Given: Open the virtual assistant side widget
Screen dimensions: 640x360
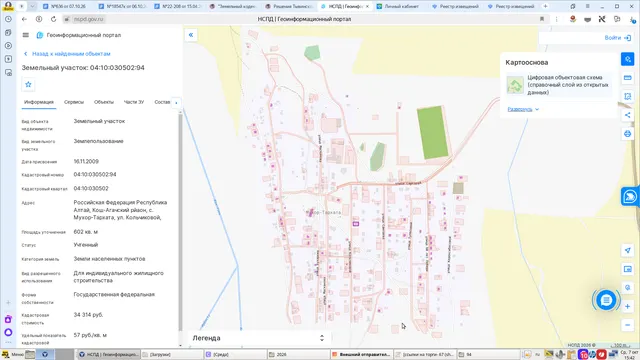Looking at the screenshot, I should (630, 197).
